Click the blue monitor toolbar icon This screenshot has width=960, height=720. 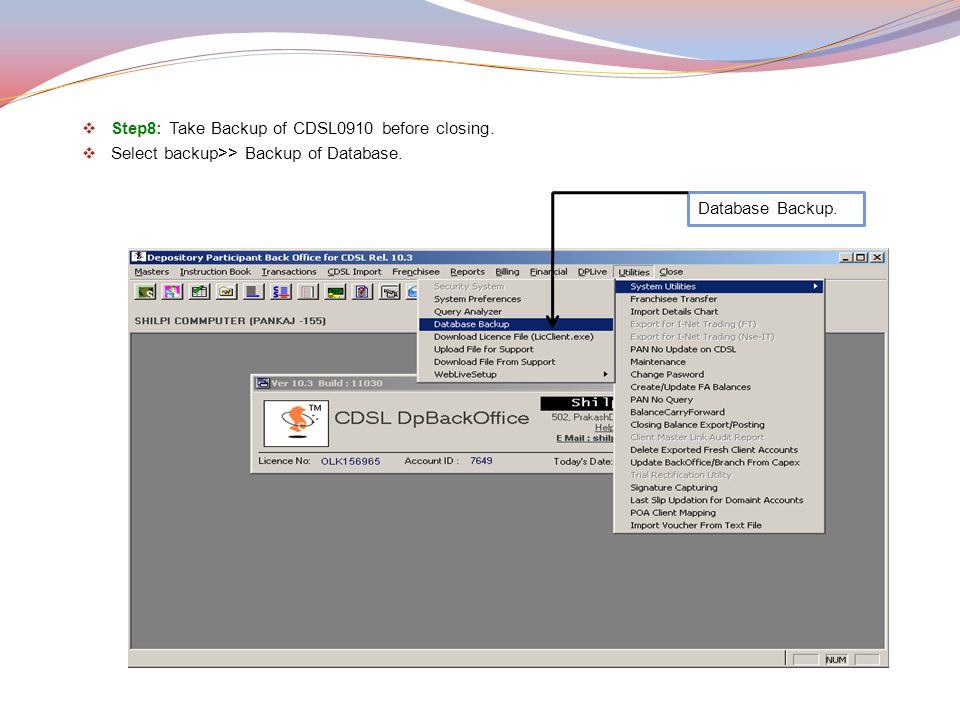pyautogui.click(x=253, y=292)
